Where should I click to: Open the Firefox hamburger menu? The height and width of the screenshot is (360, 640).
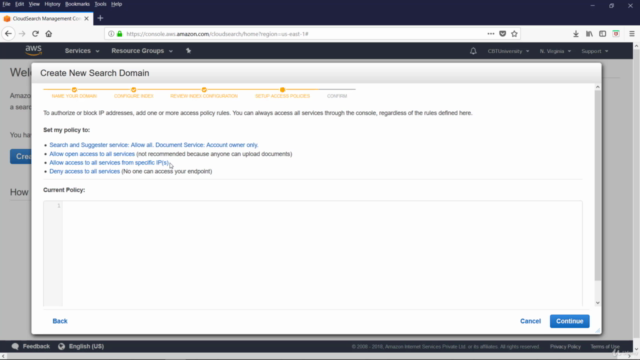tap(631, 34)
